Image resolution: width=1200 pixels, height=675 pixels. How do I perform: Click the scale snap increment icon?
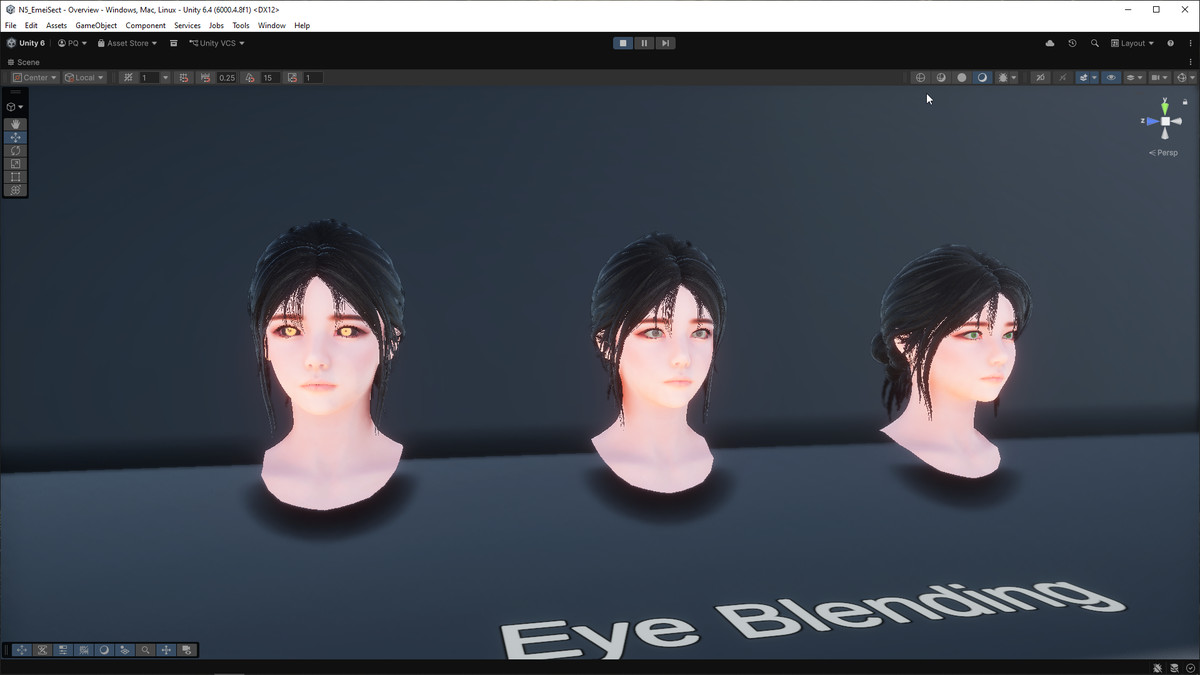click(x=292, y=77)
